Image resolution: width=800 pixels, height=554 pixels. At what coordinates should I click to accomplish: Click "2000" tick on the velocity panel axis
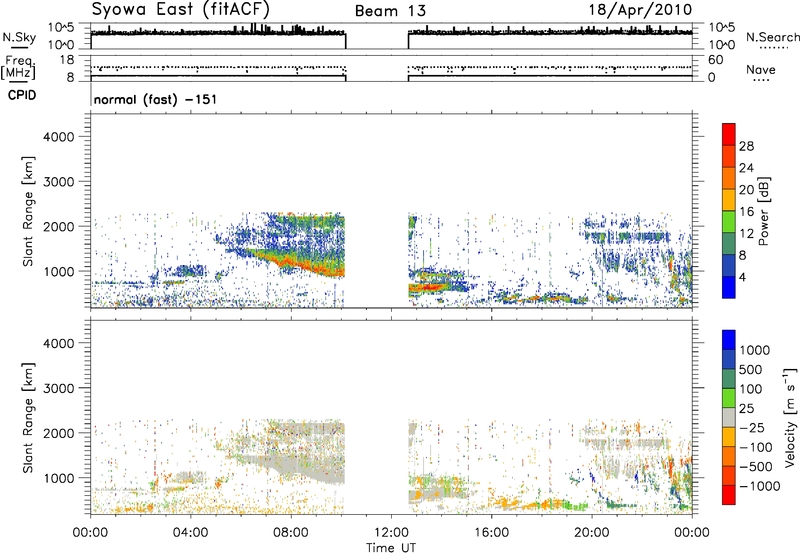pyautogui.click(x=59, y=433)
